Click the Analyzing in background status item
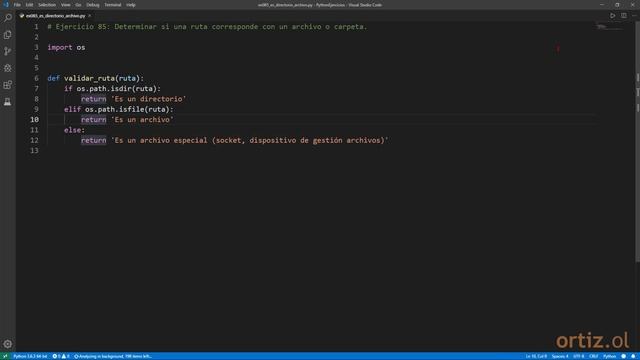The height and width of the screenshot is (360, 640). click(113, 356)
